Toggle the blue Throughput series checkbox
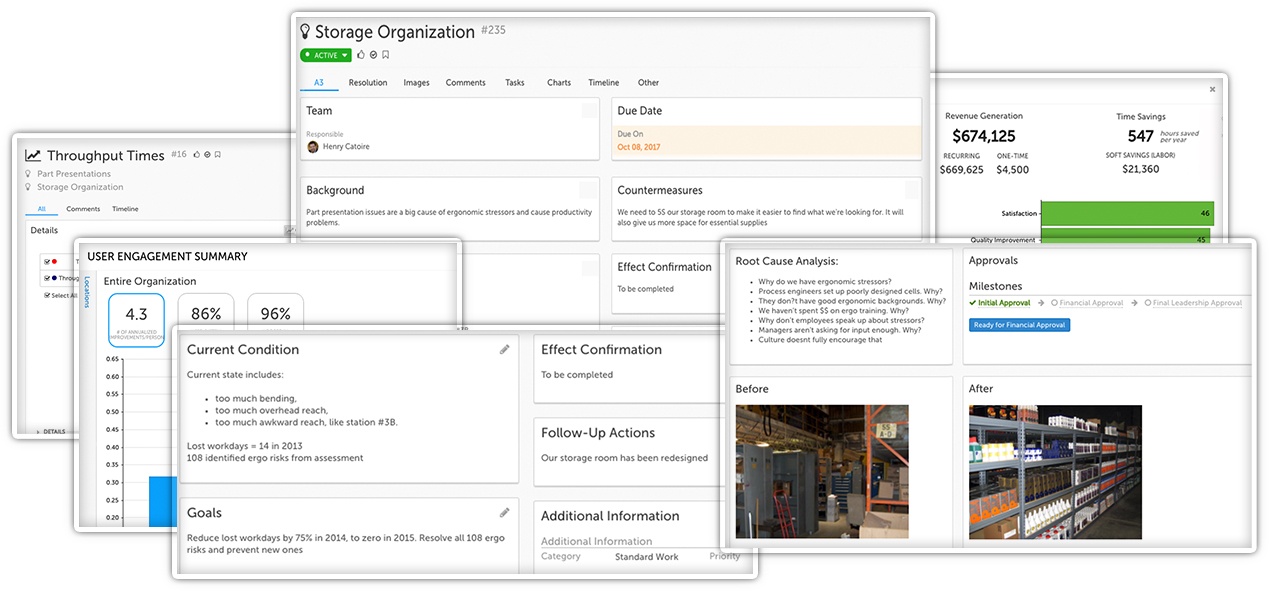Image resolution: width=1269 pixels, height=591 pixels. [x=45, y=277]
